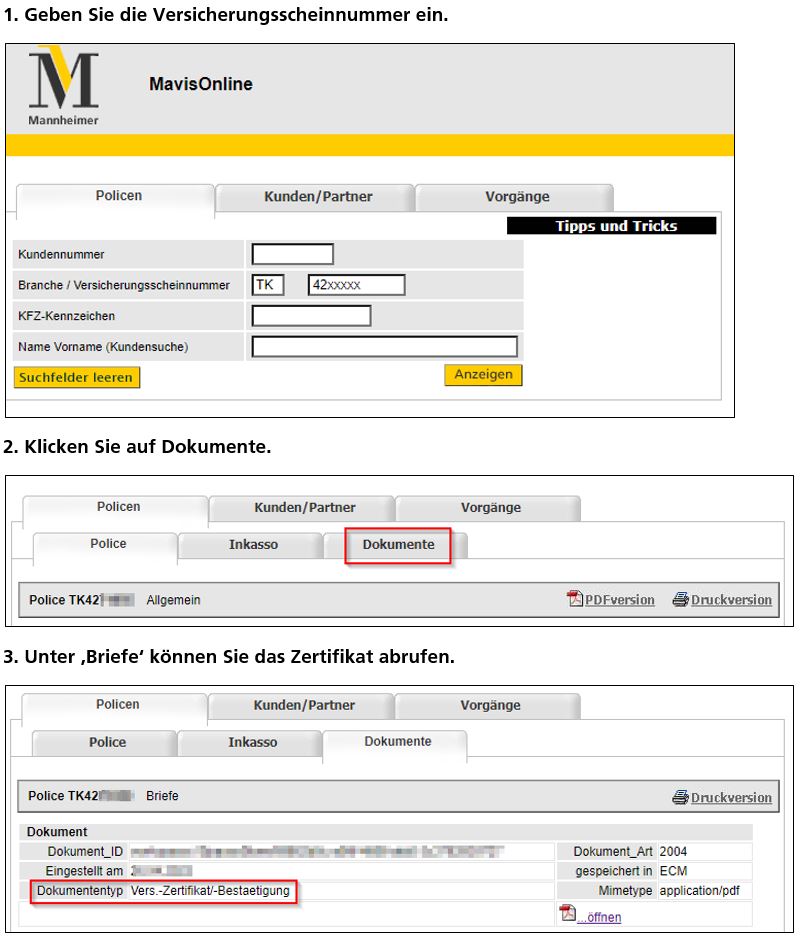Open the Vorgänge tab above Tipps und Tricks
This screenshot has width=808, height=944.
click(516, 197)
